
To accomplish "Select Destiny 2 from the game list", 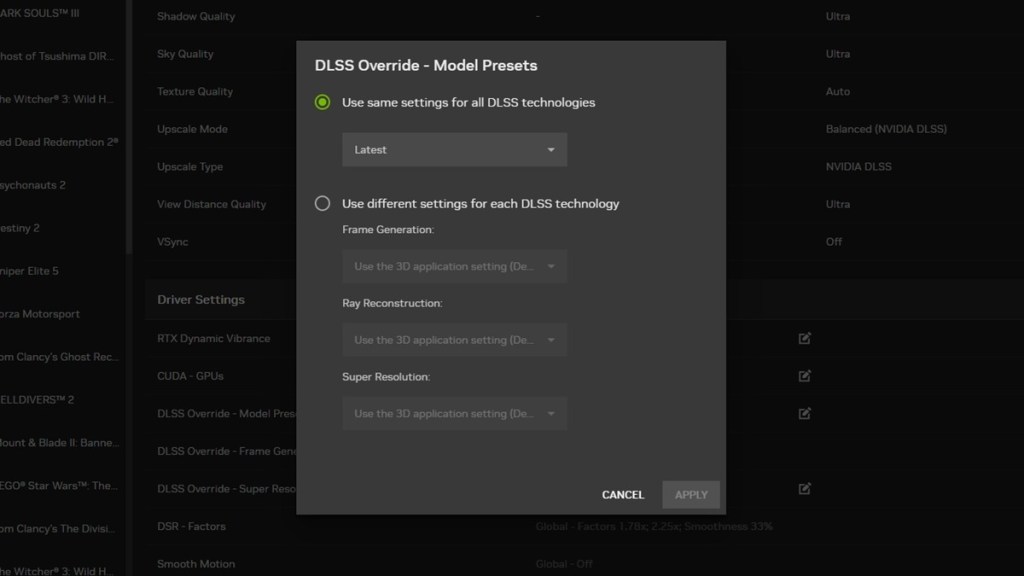I will pyautogui.click(x=40, y=228).
